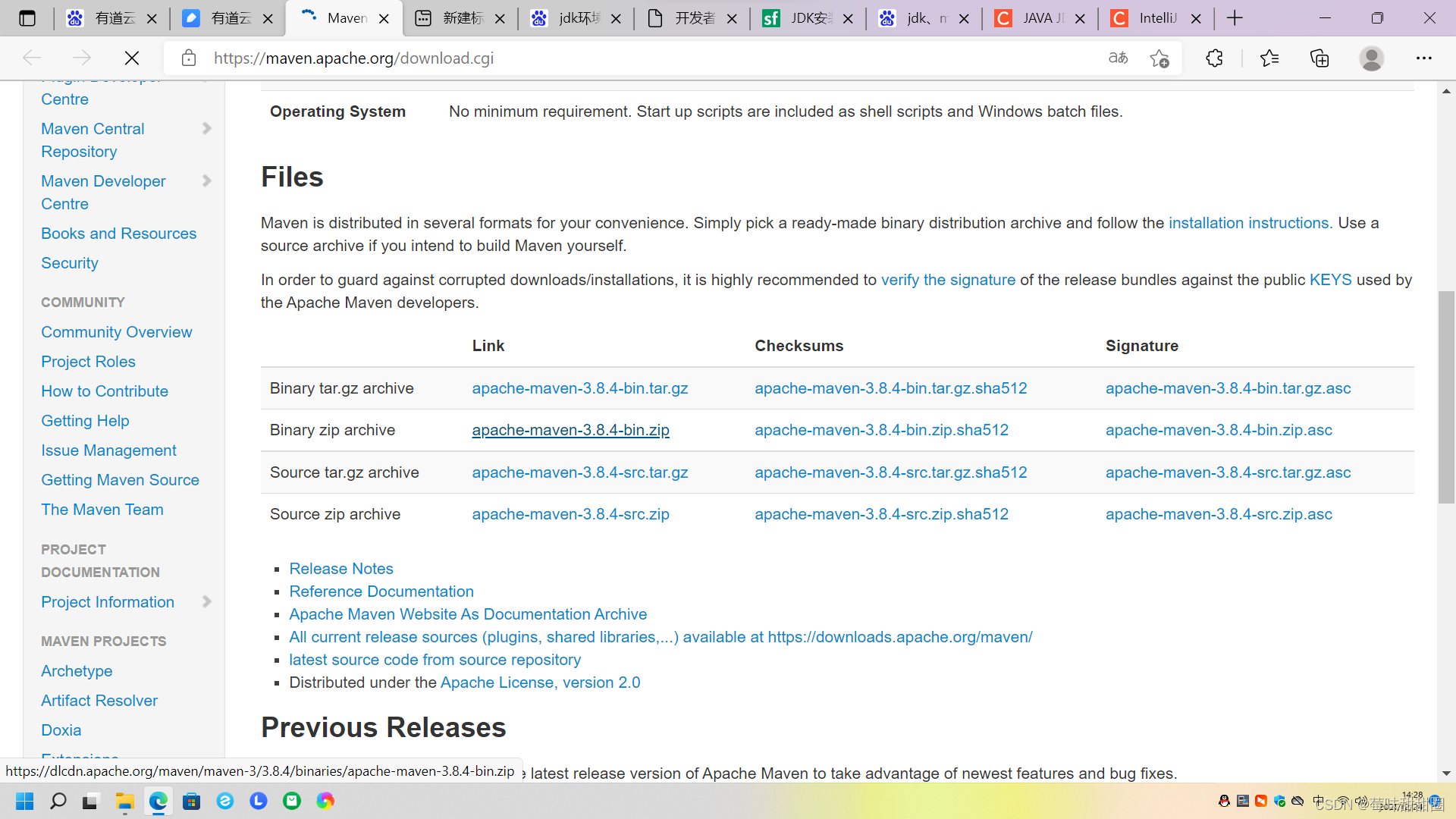
Task: Expand the Maven Central Repository sidebar entry
Action: point(206,128)
